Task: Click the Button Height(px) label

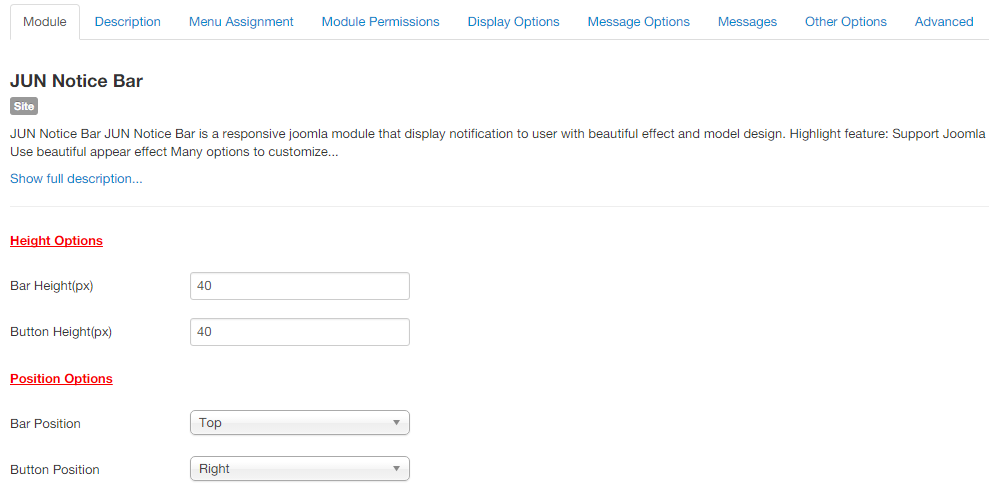Action: [x=61, y=332]
